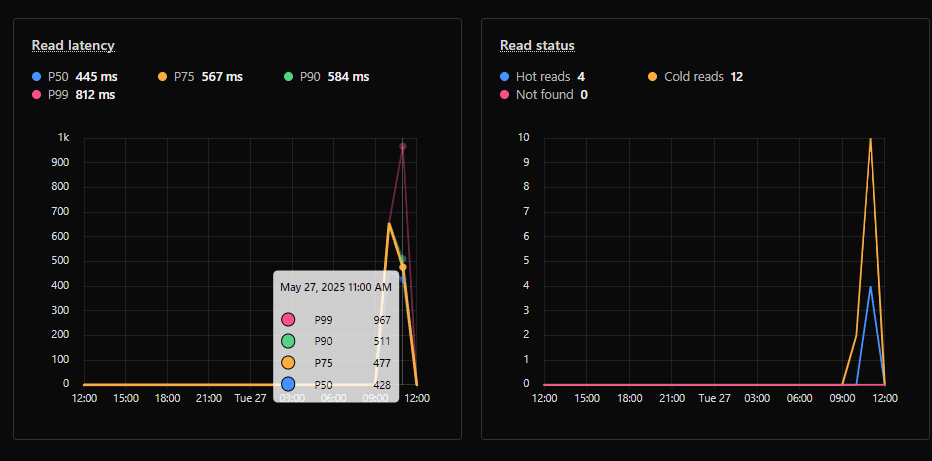Click the tooltip date May 27, 2025 11:00 AM
The width and height of the screenshot is (932, 461).
pyautogui.click(x=336, y=287)
